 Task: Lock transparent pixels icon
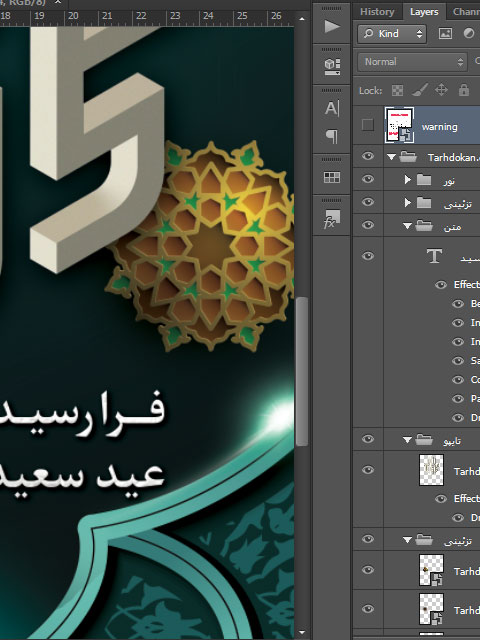coord(397,90)
